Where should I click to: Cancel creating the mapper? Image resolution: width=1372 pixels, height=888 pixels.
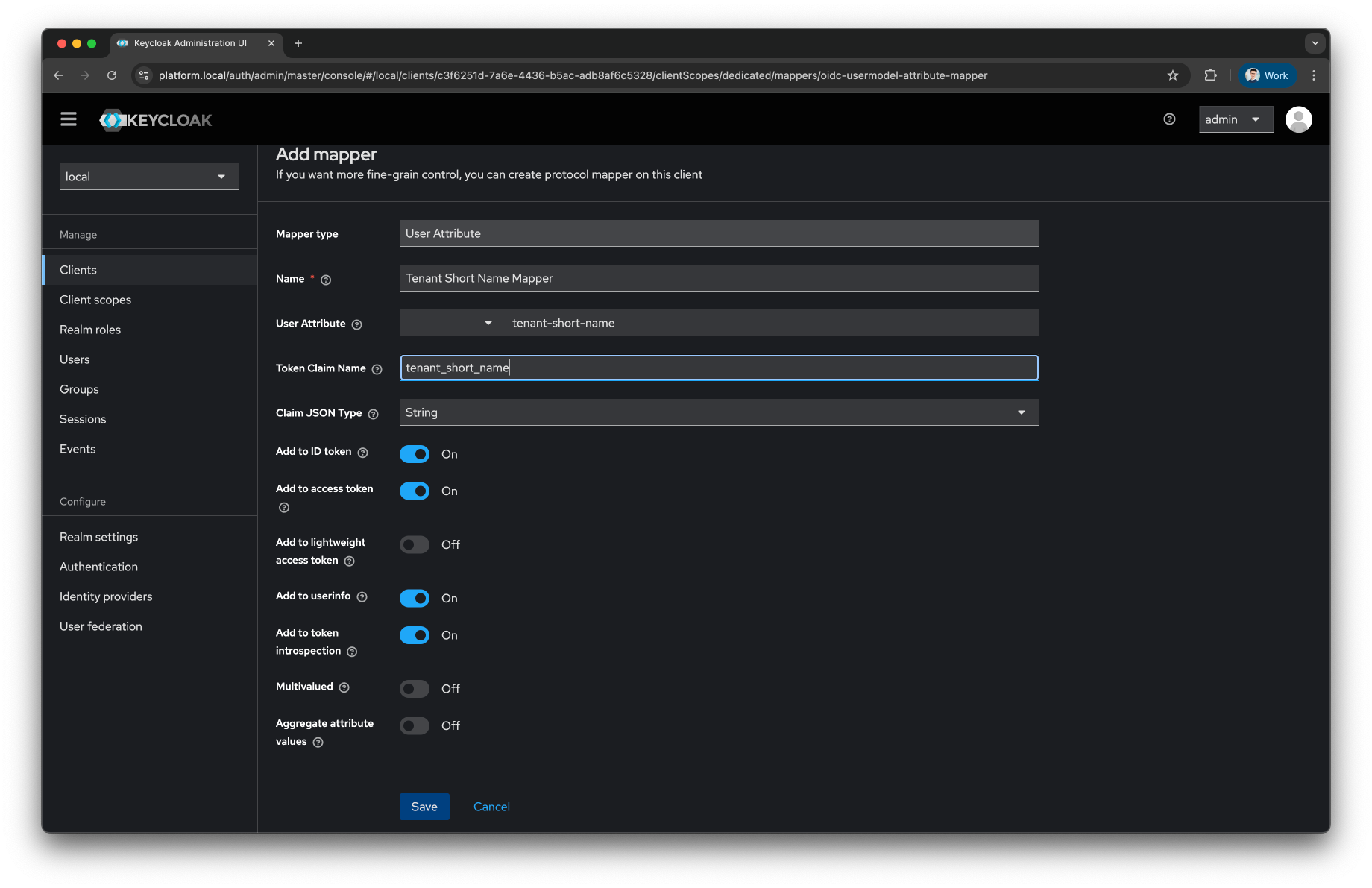[491, 806]
